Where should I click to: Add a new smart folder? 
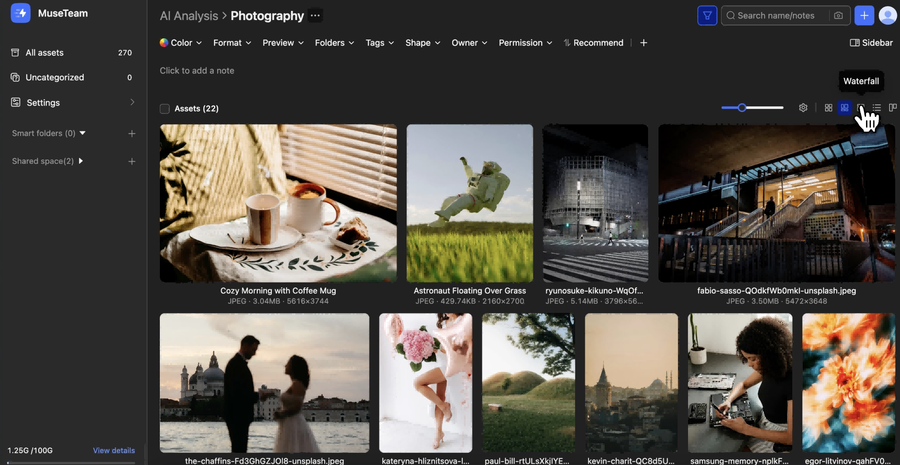point(132,133)
